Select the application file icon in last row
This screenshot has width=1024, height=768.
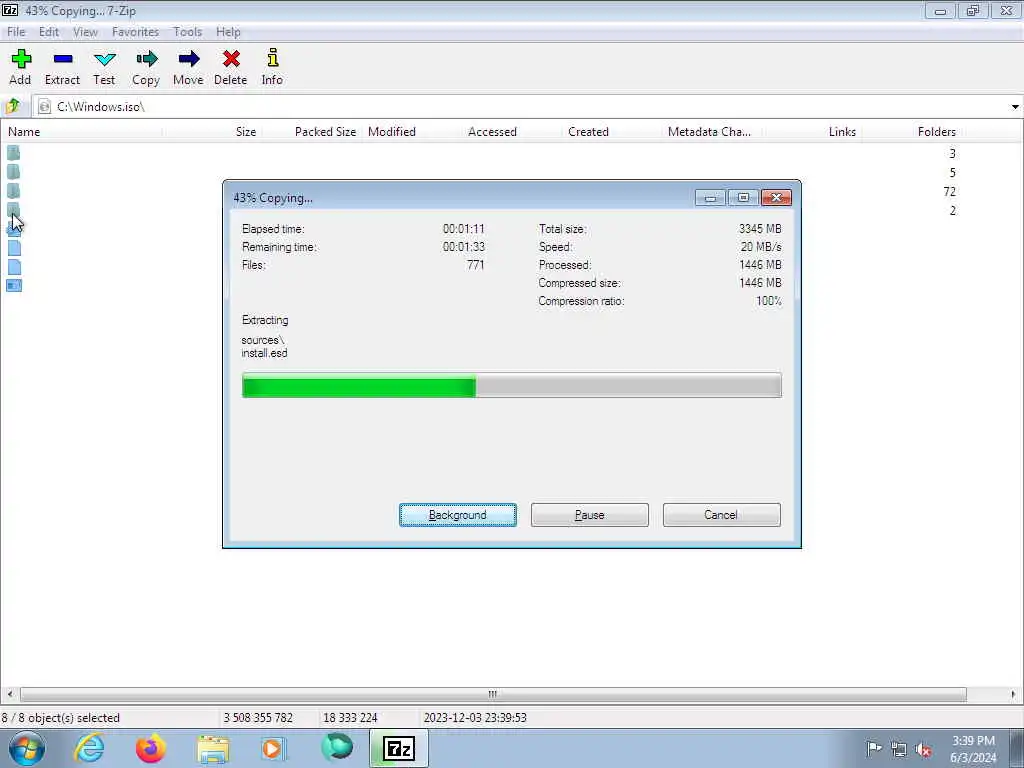(x=14, y=285)
